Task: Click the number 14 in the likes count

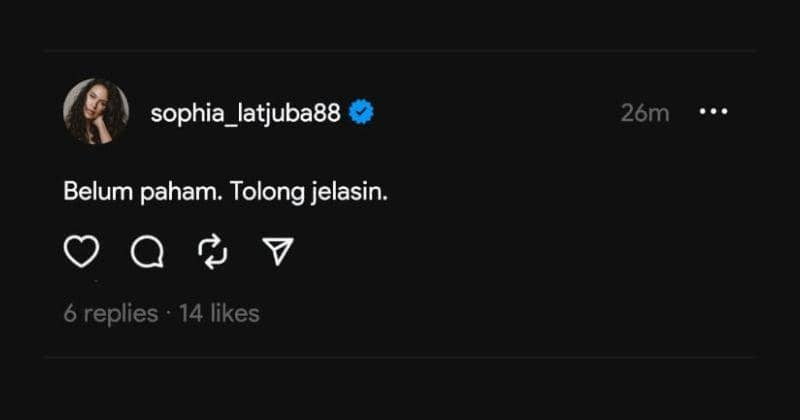Action: (x=190, y=313)
